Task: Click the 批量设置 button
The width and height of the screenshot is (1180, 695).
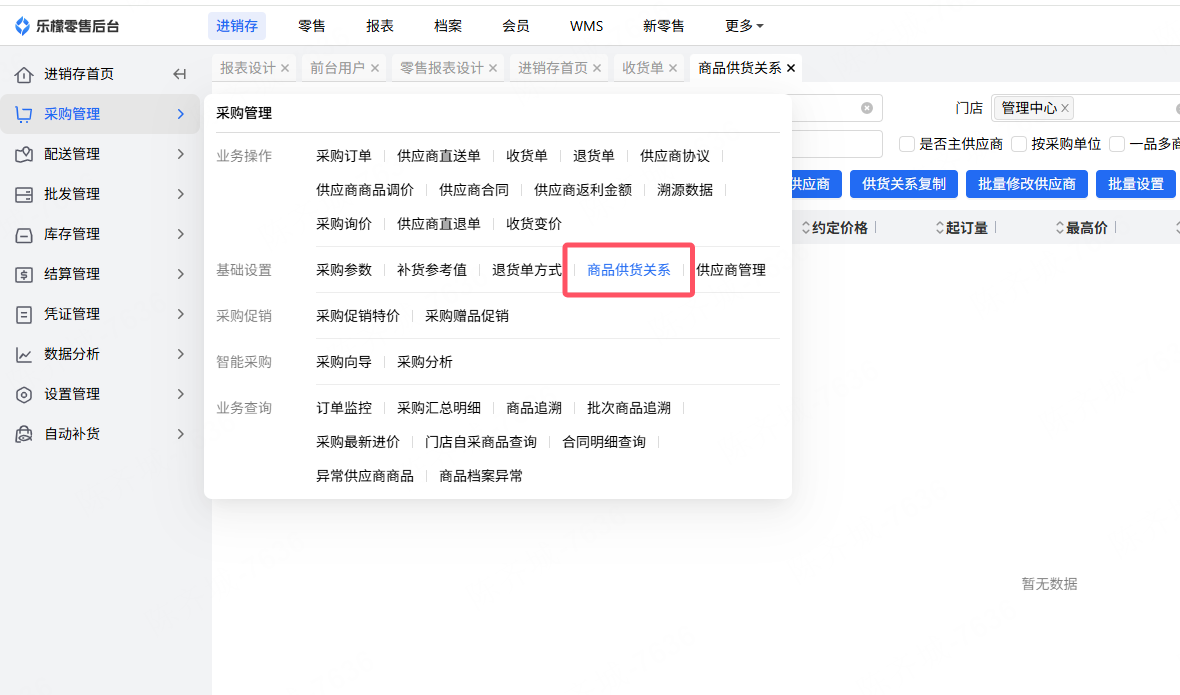Action: pos(1136,184)
